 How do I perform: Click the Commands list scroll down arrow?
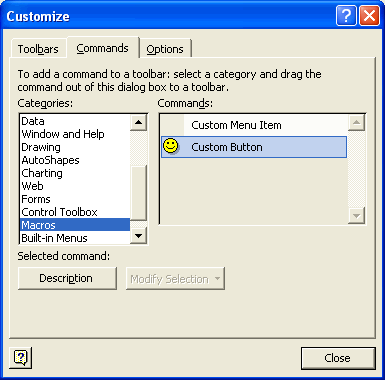[x=356, y=216]
